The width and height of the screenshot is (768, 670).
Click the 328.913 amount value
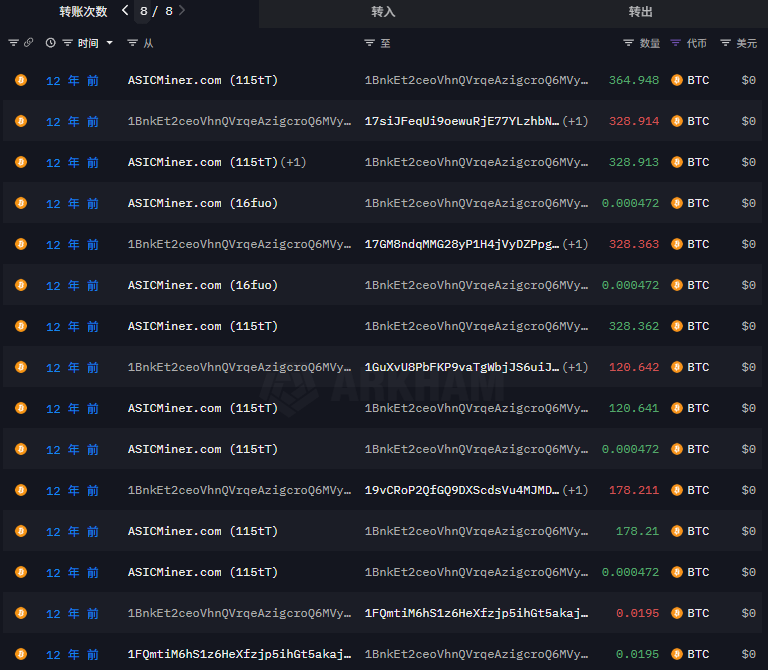[x=634, y=162]
